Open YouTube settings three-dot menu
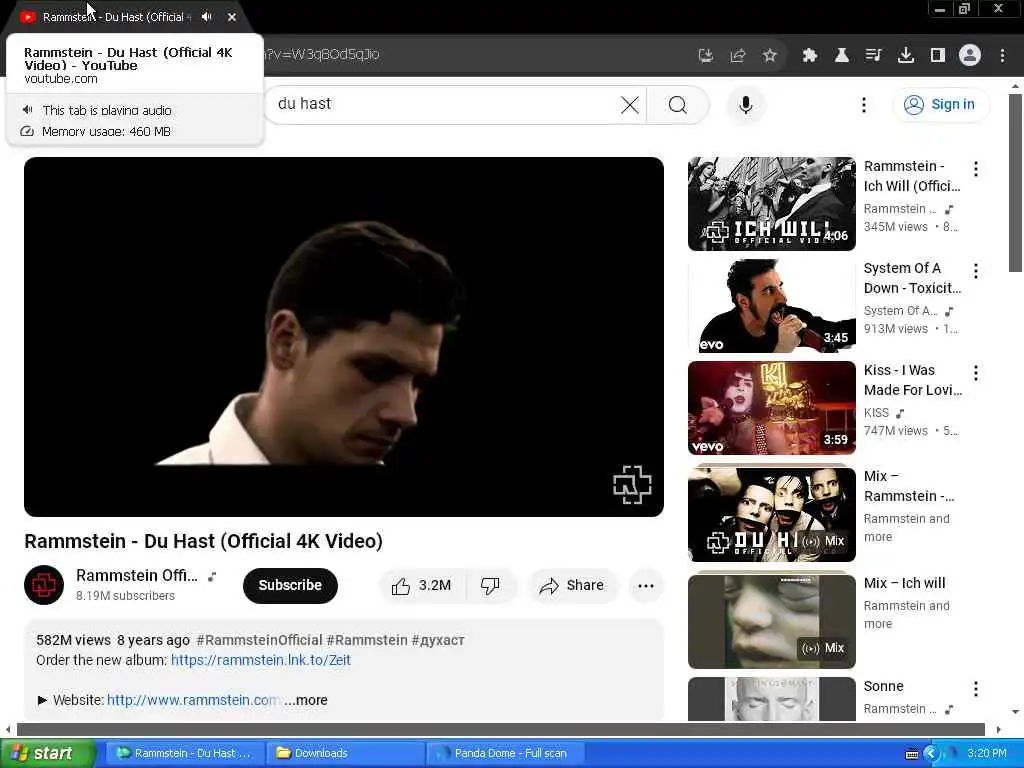 click(x=864, y=104)
